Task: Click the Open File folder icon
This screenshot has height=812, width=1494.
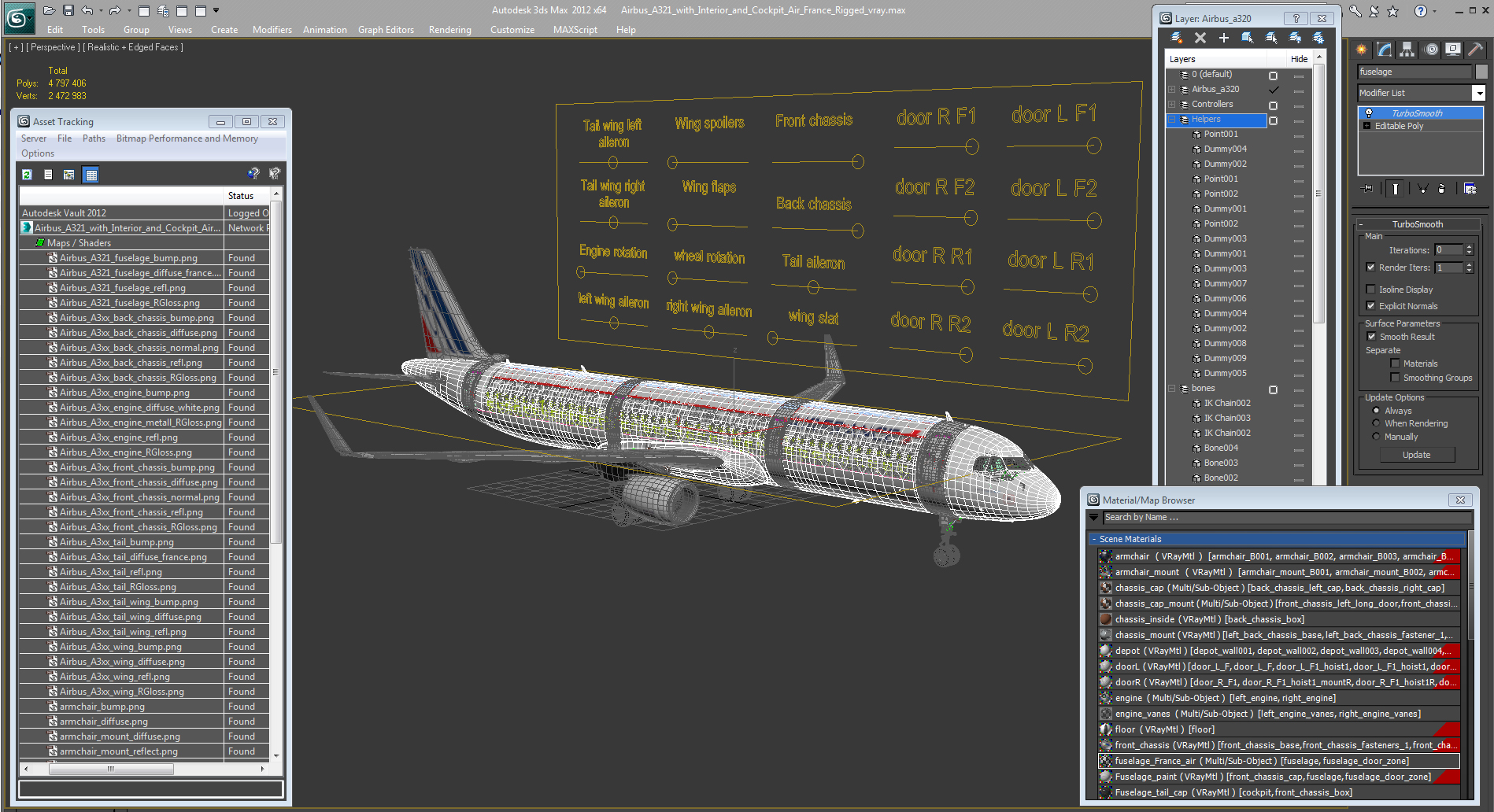Action: (49, 10)
